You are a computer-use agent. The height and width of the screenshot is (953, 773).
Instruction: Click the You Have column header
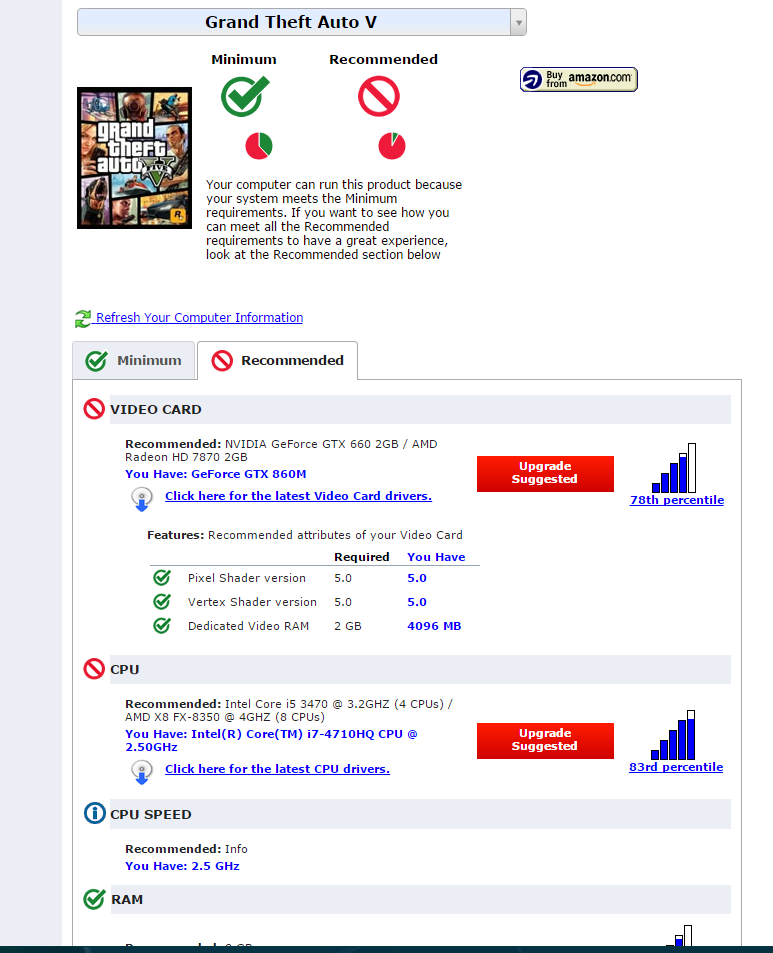436,557
